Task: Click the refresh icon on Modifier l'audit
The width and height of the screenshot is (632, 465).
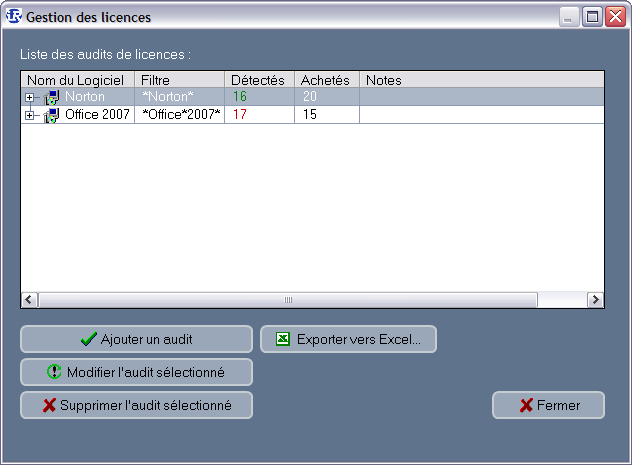Action: point(54,372)
